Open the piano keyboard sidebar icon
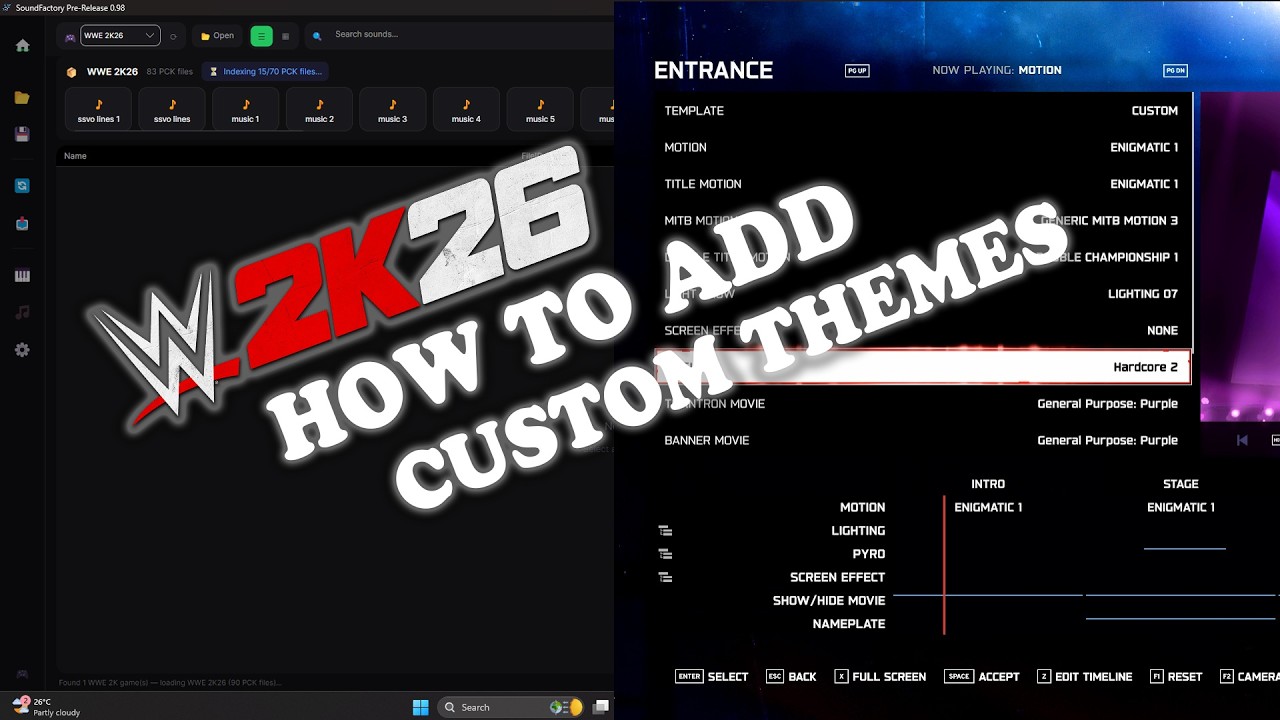 tap(22, 276)
